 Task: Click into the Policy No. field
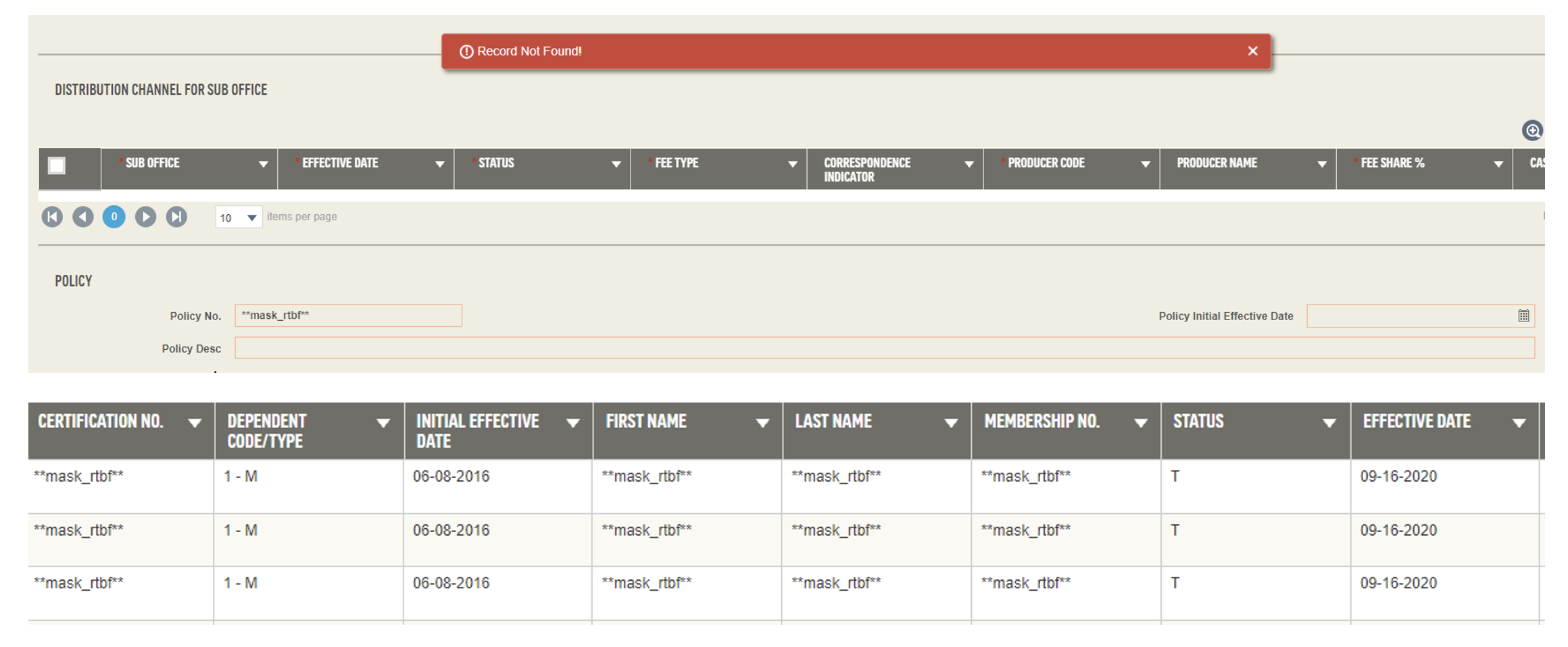pos(348,315)
